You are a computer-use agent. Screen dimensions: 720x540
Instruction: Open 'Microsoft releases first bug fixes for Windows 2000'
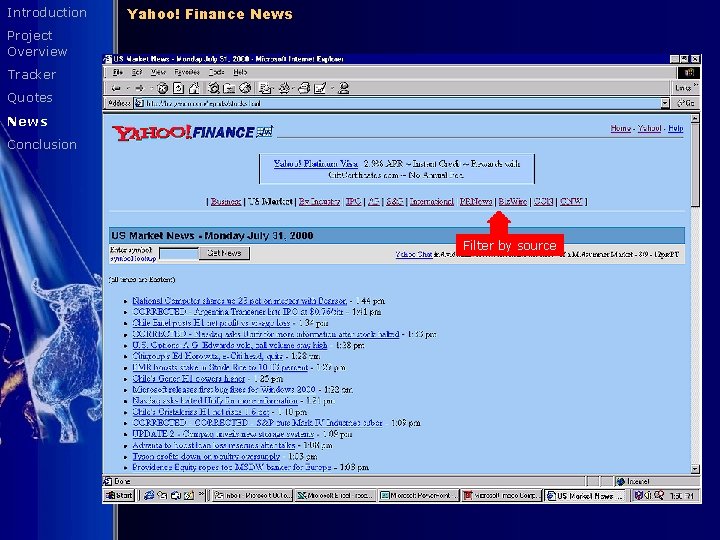(224, 389)
